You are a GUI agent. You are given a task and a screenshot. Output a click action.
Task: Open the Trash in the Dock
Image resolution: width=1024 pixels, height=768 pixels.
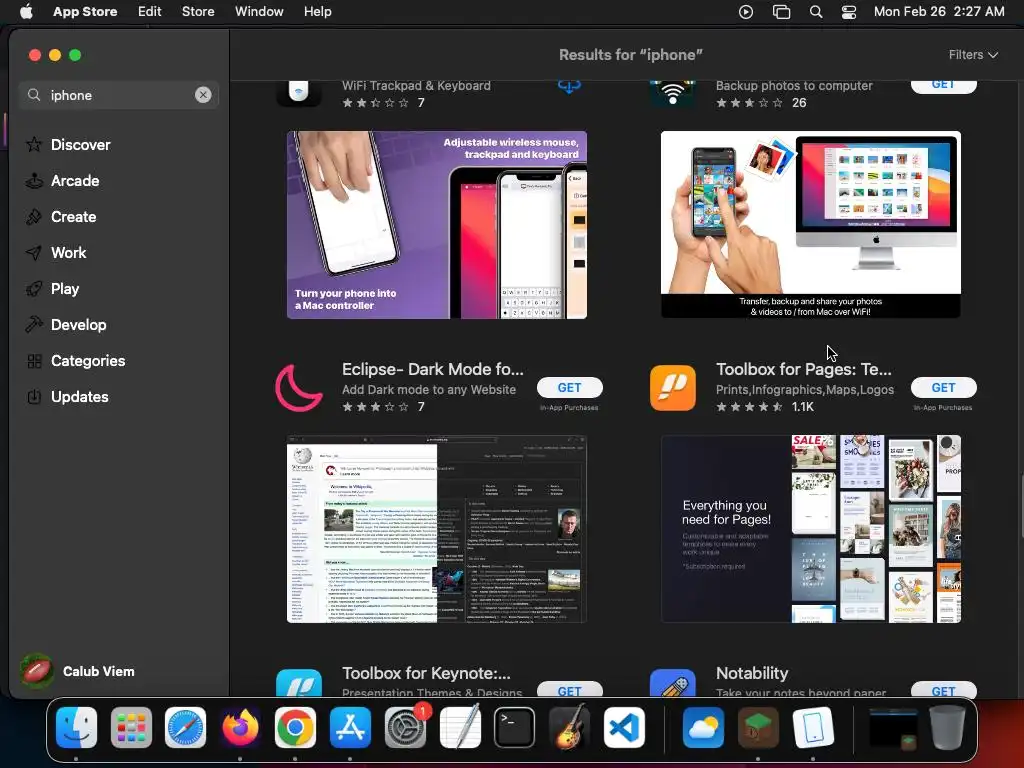coord(947,728)
